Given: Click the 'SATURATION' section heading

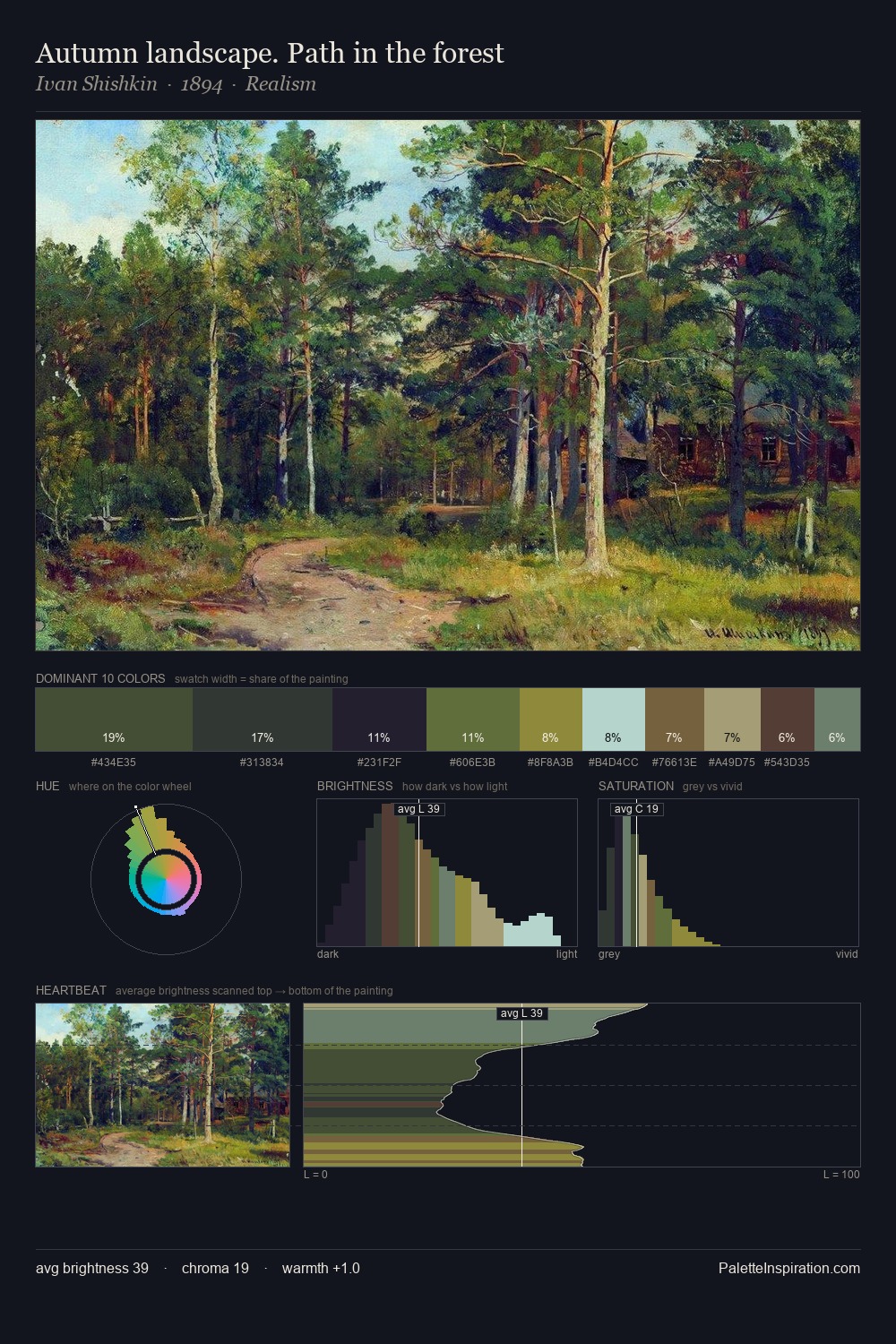Looking at the screenshot, I should (636, 786).
